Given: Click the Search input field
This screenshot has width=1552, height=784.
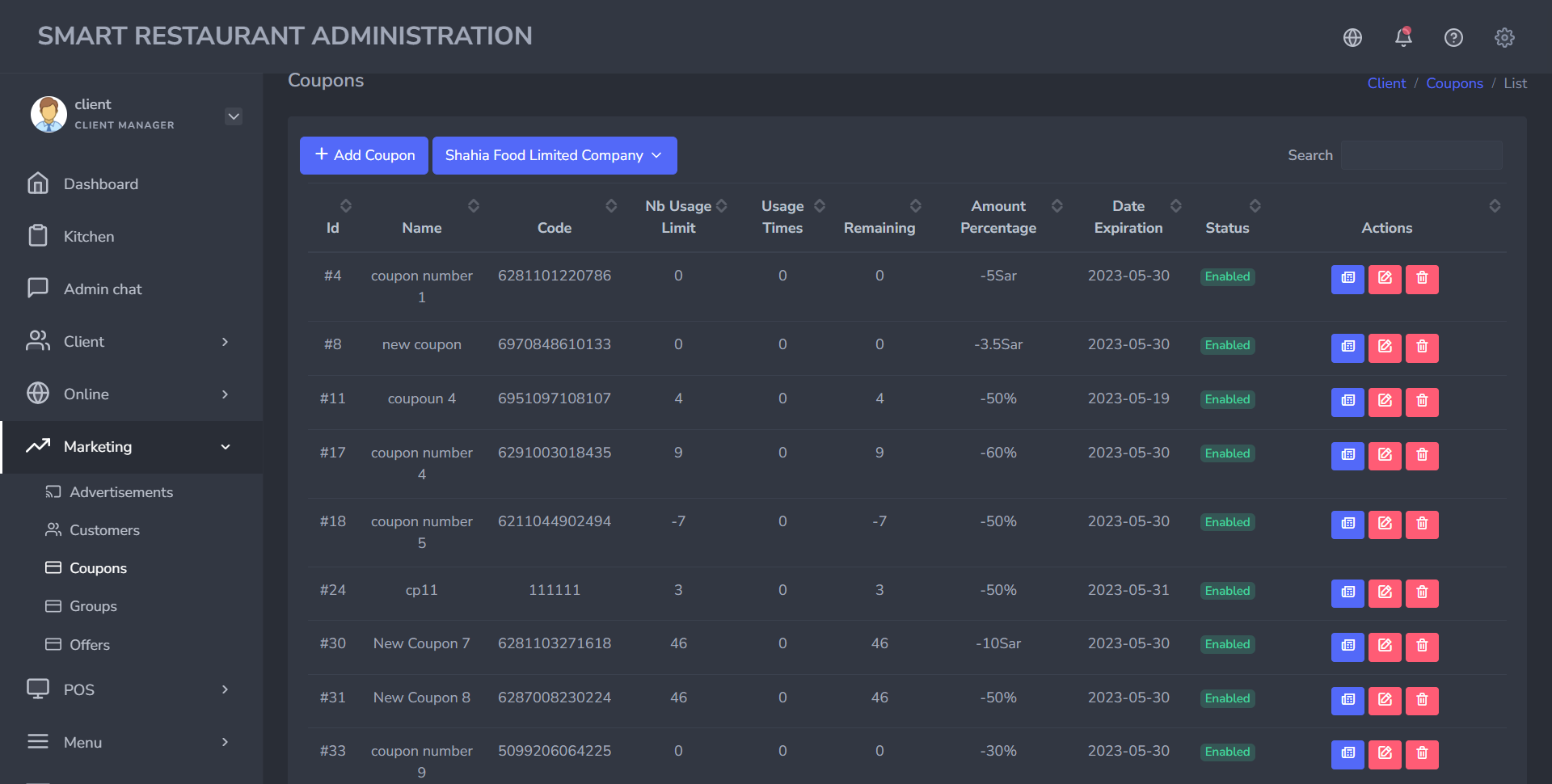Looking at the screenshot, I should point(1421,155).
